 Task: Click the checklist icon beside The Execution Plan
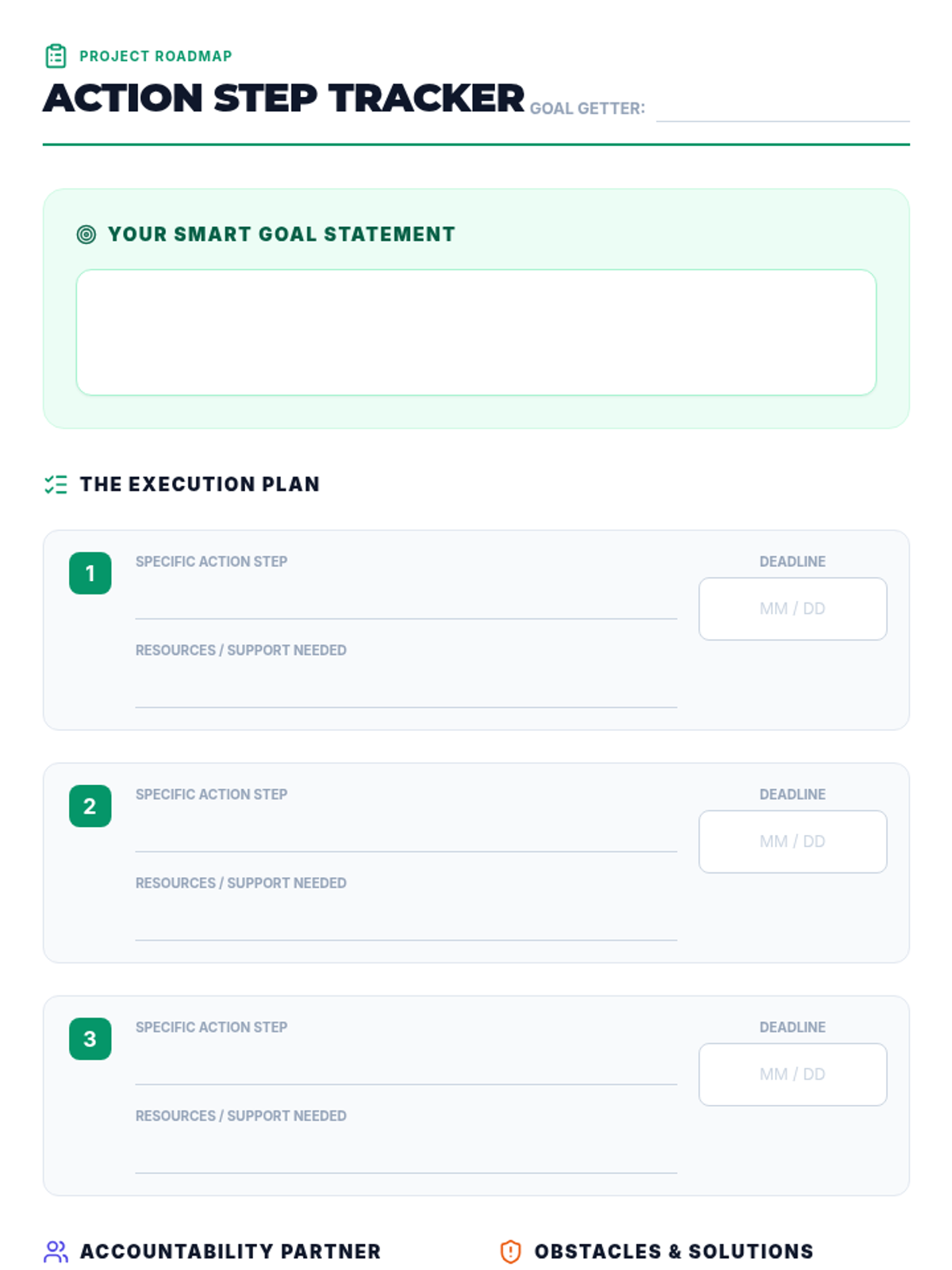pos(56,484)
